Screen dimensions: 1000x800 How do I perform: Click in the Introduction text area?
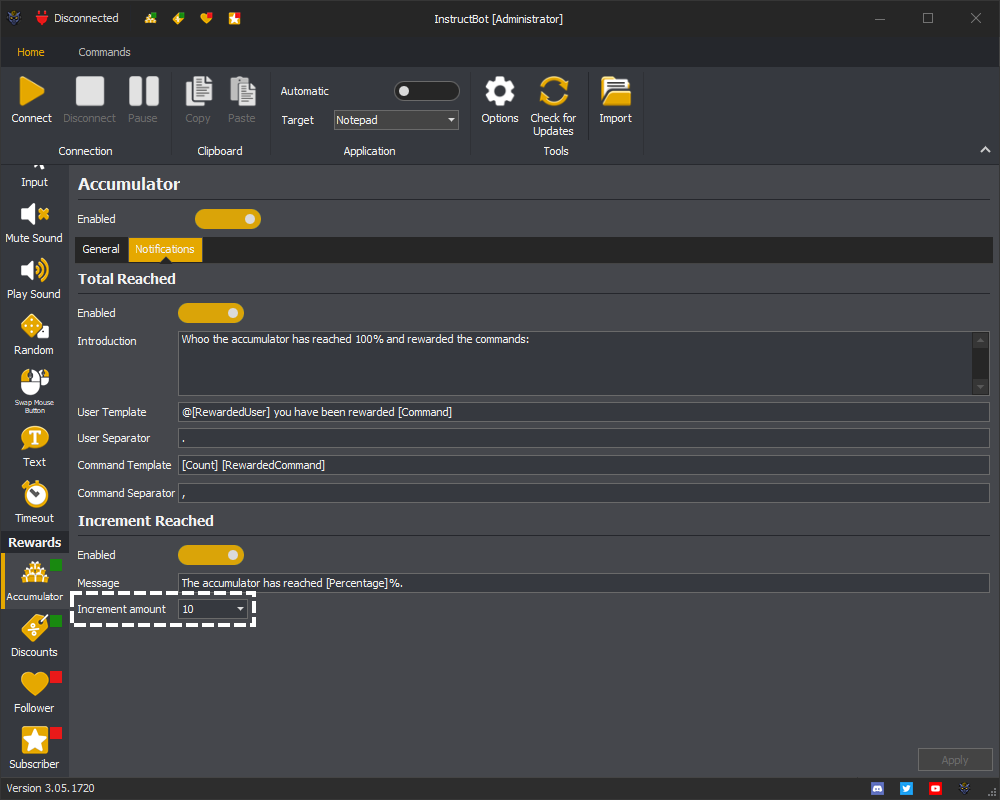[x=575, y=363]
